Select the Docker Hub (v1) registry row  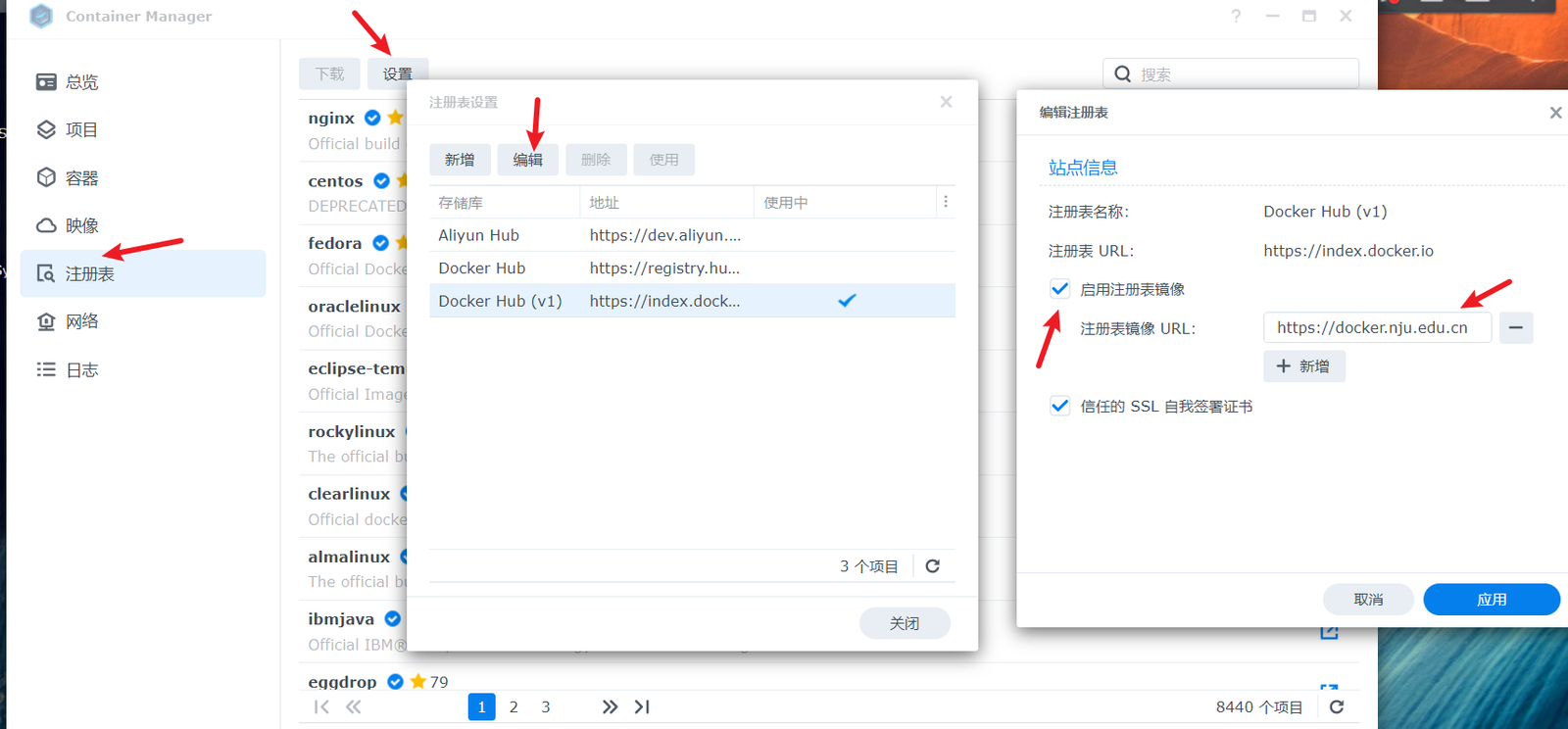coord(692,301)
